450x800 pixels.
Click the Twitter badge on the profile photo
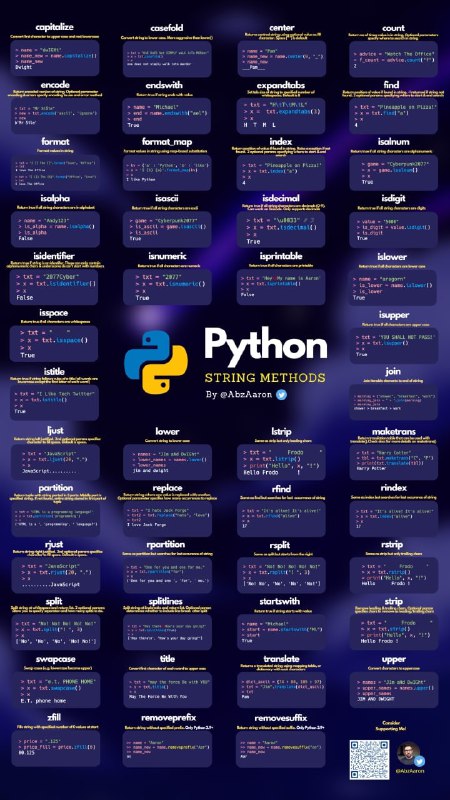click(419, 761)
